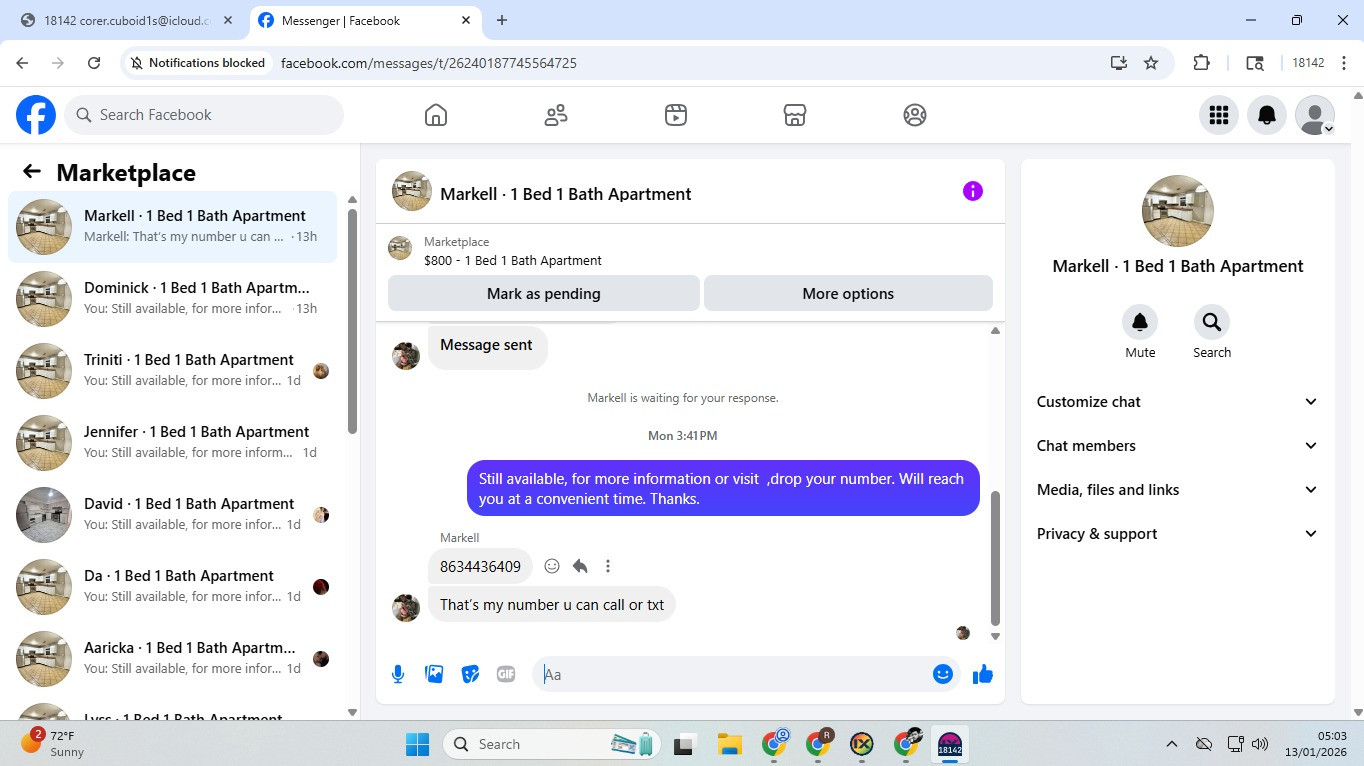React to 8634436409 message with emoji
The image size is (1364, 766).
coord(552,566)
